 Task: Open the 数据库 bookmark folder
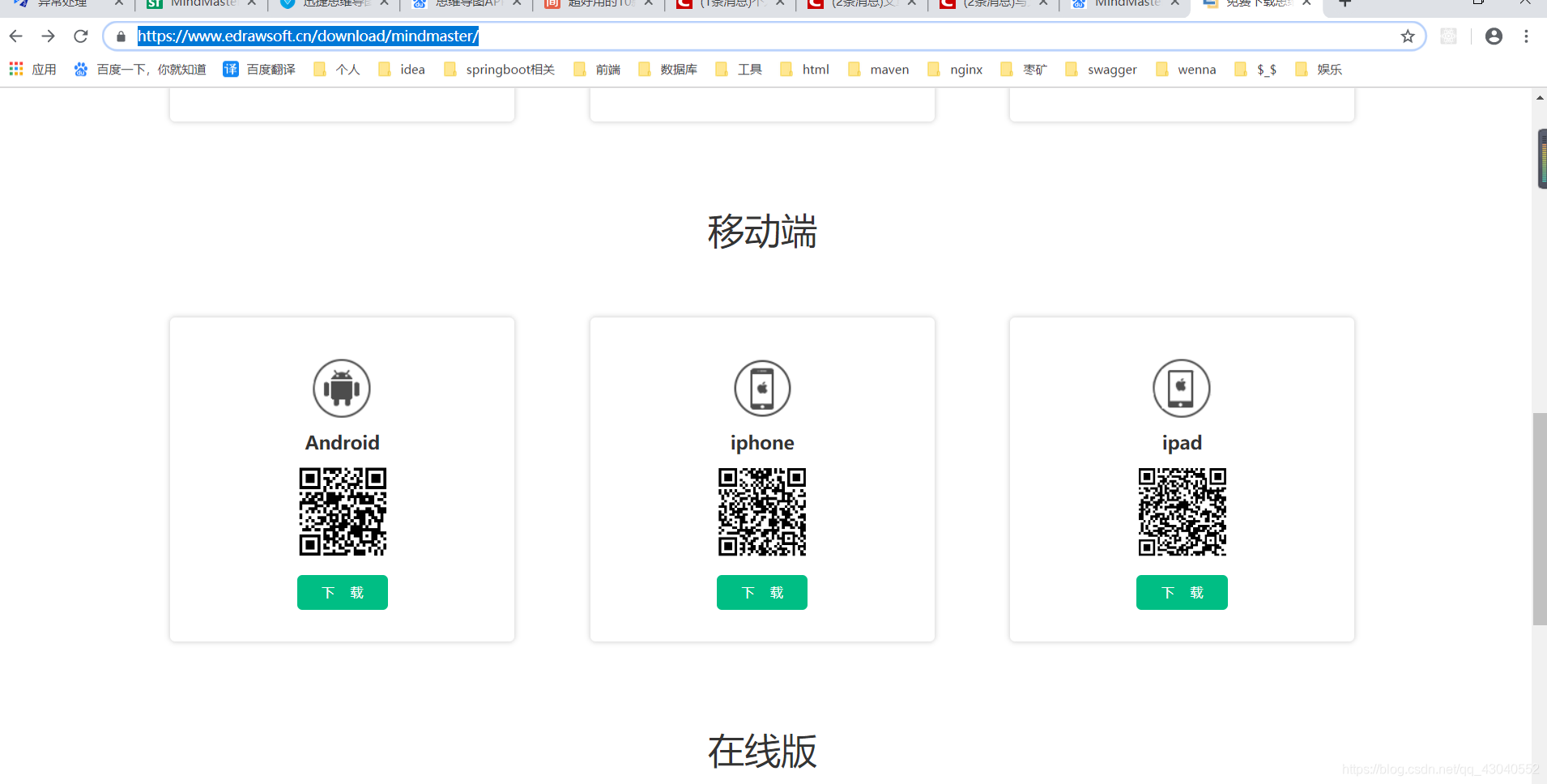(668, 70)
